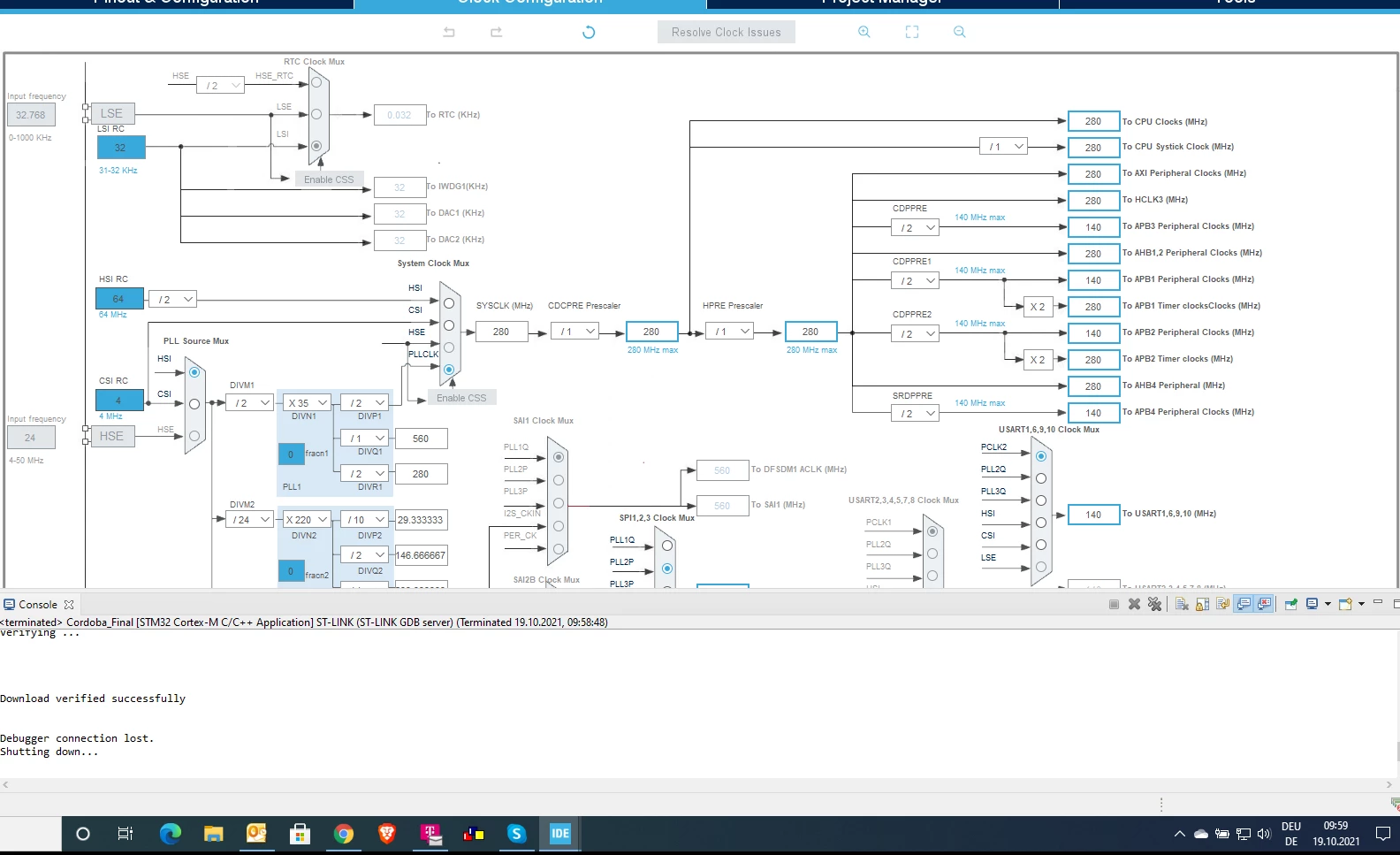Viewport: 1400px width, 855px height.
Task: Pin the console view
Action: [x=1291, y=604]
